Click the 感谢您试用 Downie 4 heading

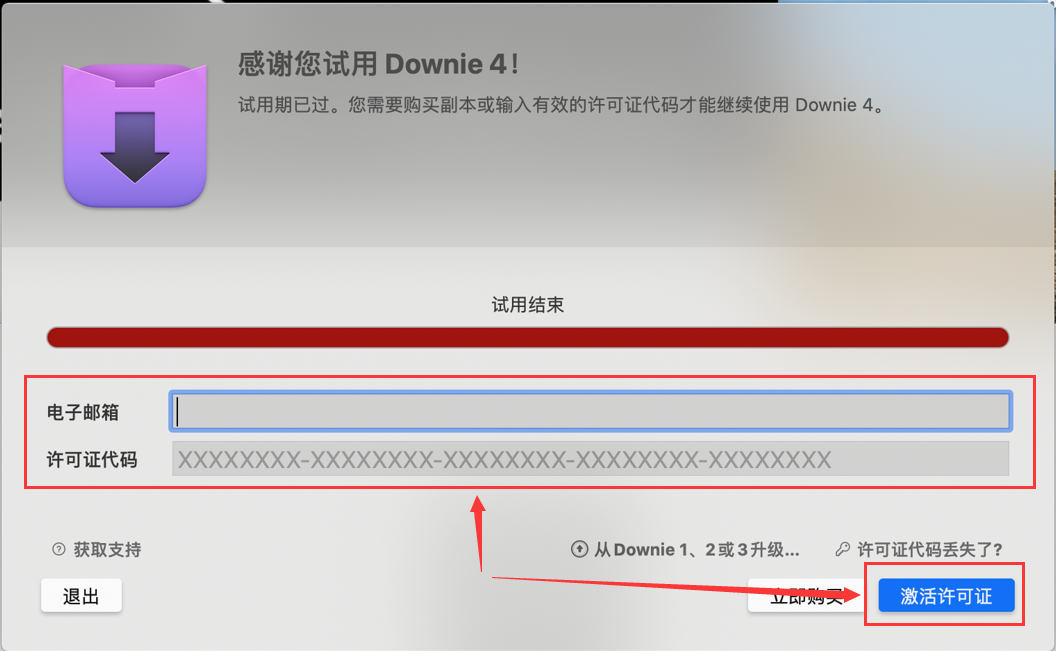click(x=378, y=65)
